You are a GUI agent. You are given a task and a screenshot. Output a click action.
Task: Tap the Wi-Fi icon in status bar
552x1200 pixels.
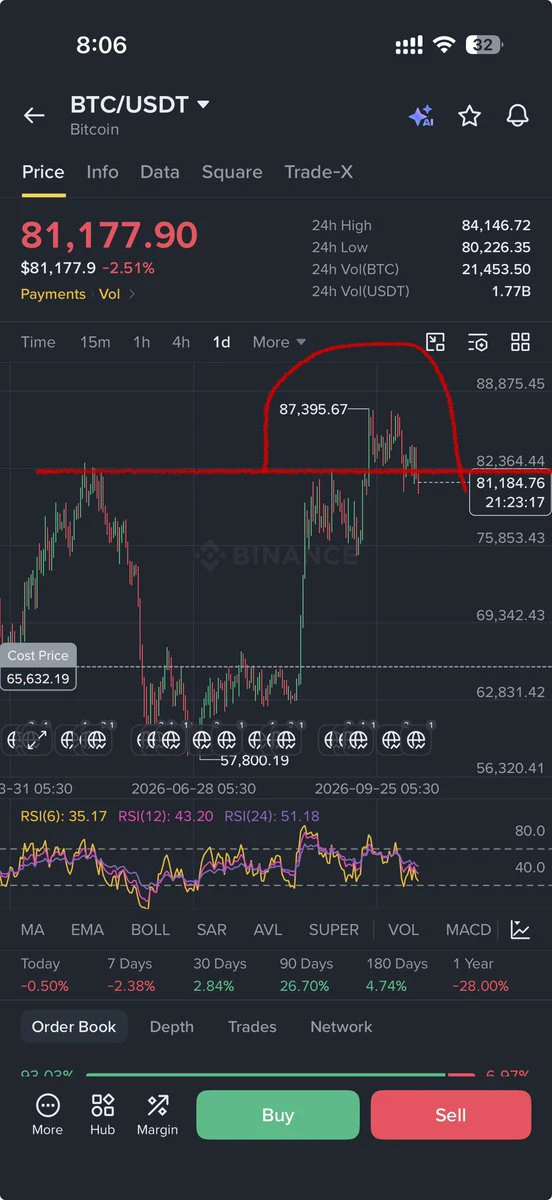(444, 45)
